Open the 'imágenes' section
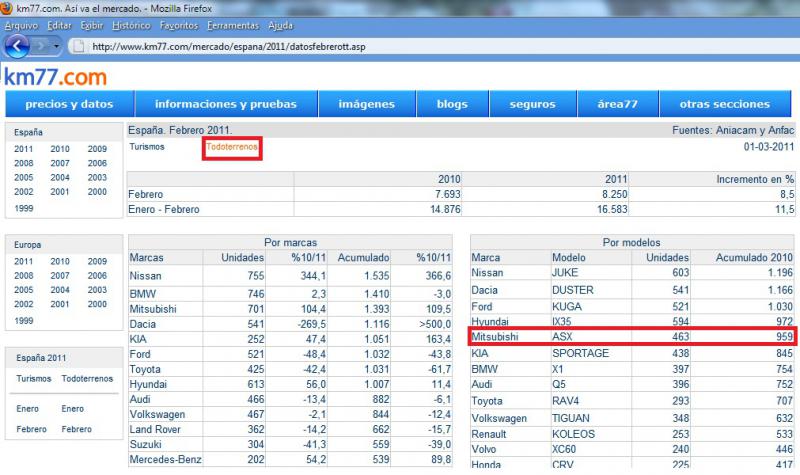The image size is (800, 475). pos(367,104)
